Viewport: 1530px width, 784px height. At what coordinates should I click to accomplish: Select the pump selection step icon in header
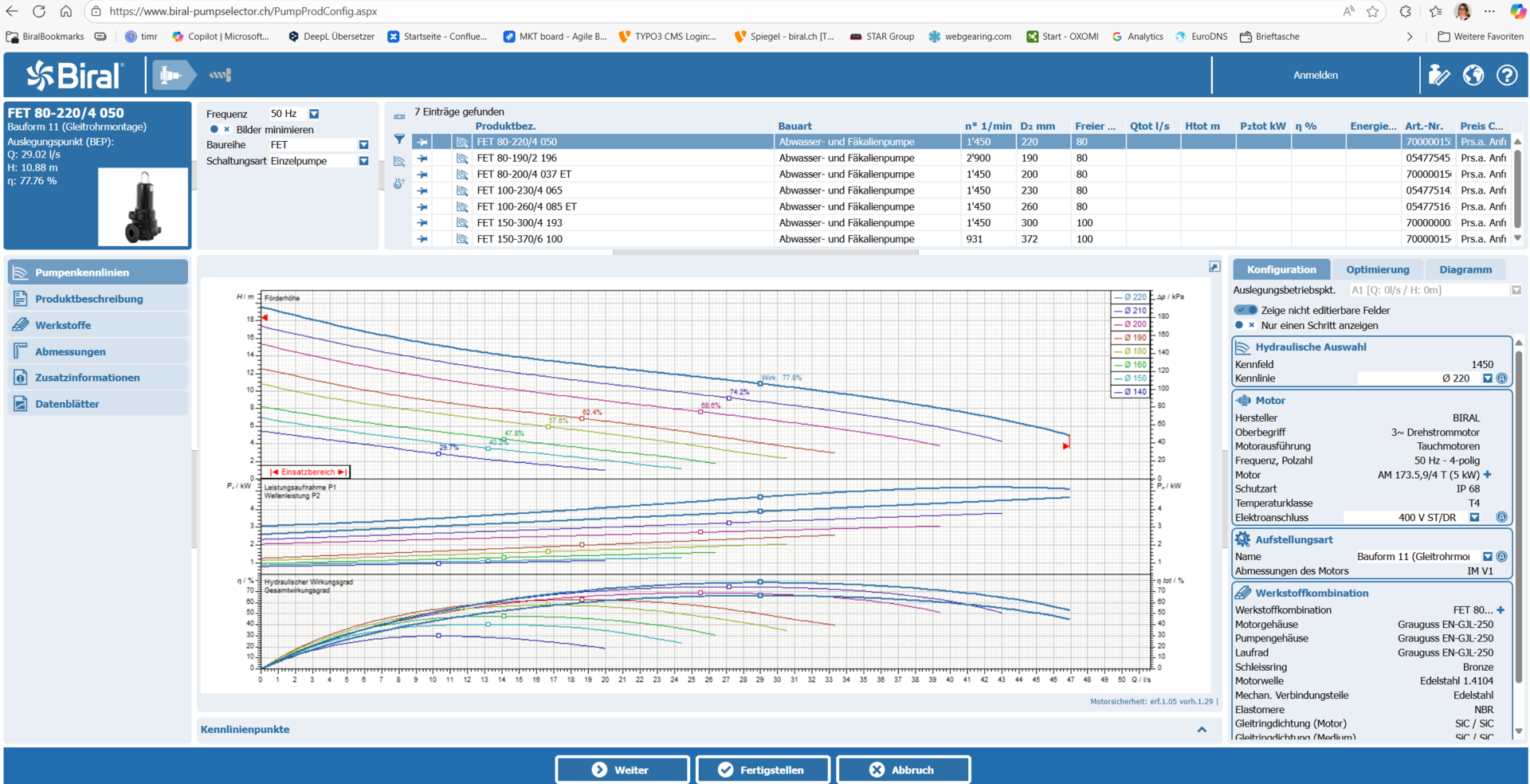(x=172, y=75)
